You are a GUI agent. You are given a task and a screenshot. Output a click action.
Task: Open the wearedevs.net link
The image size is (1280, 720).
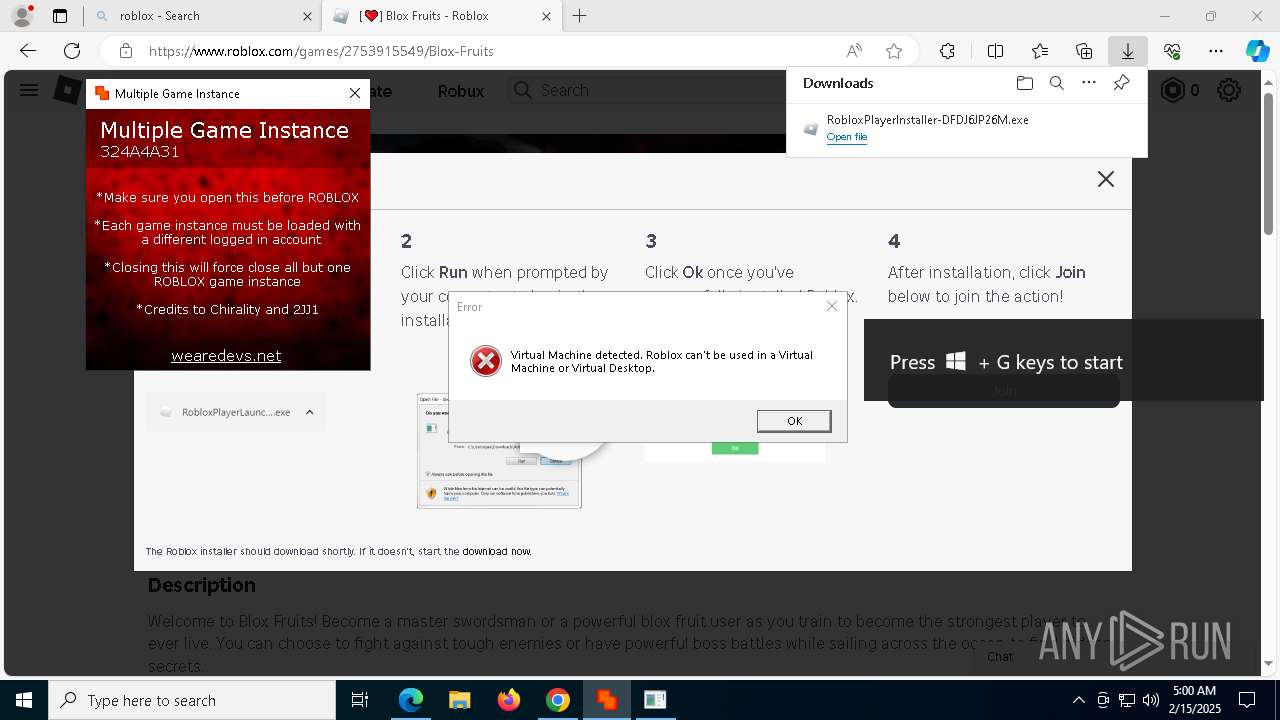pyautogui.click(x=226, y=355)
